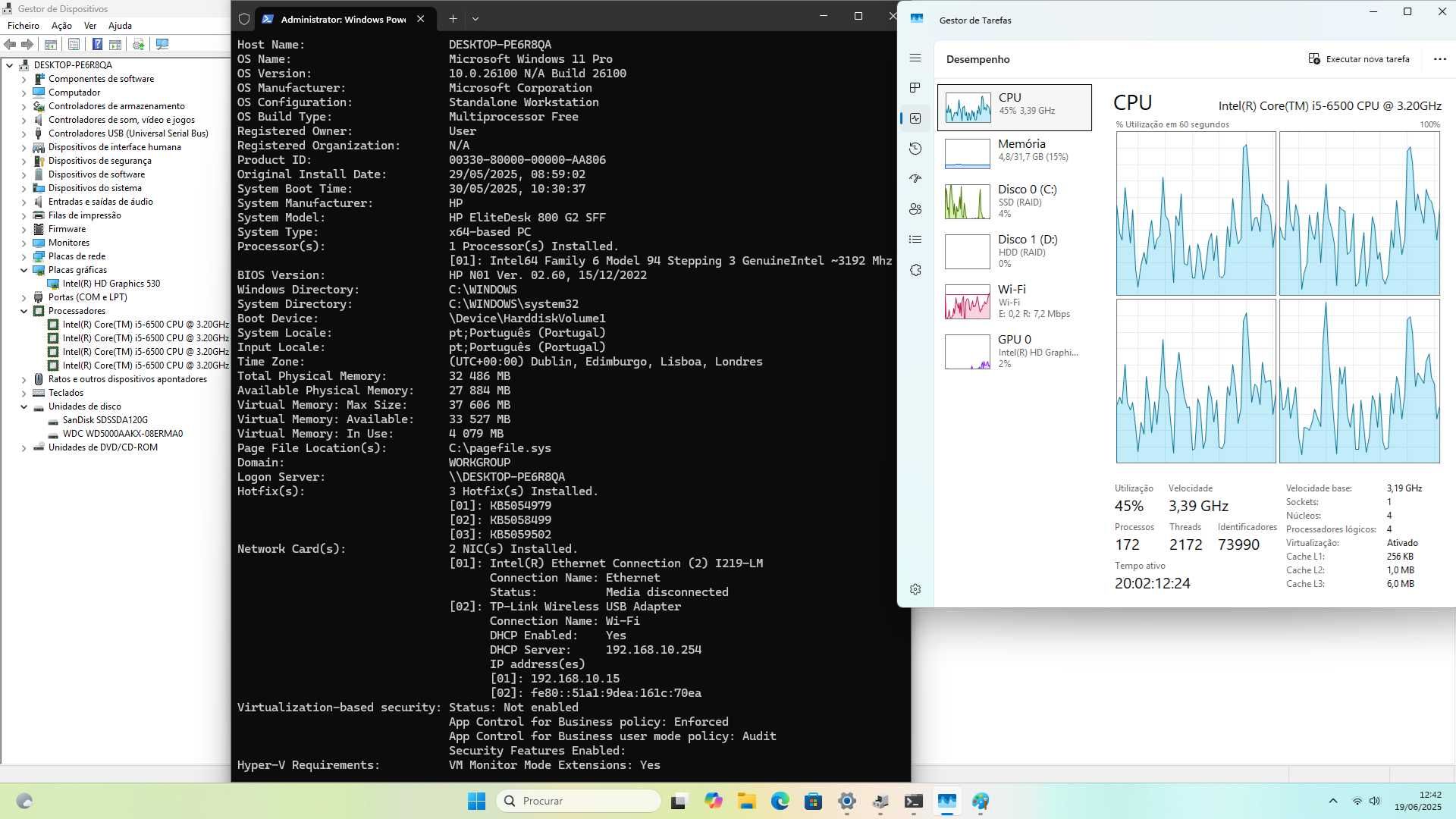
Task: Click the top-left CPU utilization graph
Action: [x=1196, y=213]
